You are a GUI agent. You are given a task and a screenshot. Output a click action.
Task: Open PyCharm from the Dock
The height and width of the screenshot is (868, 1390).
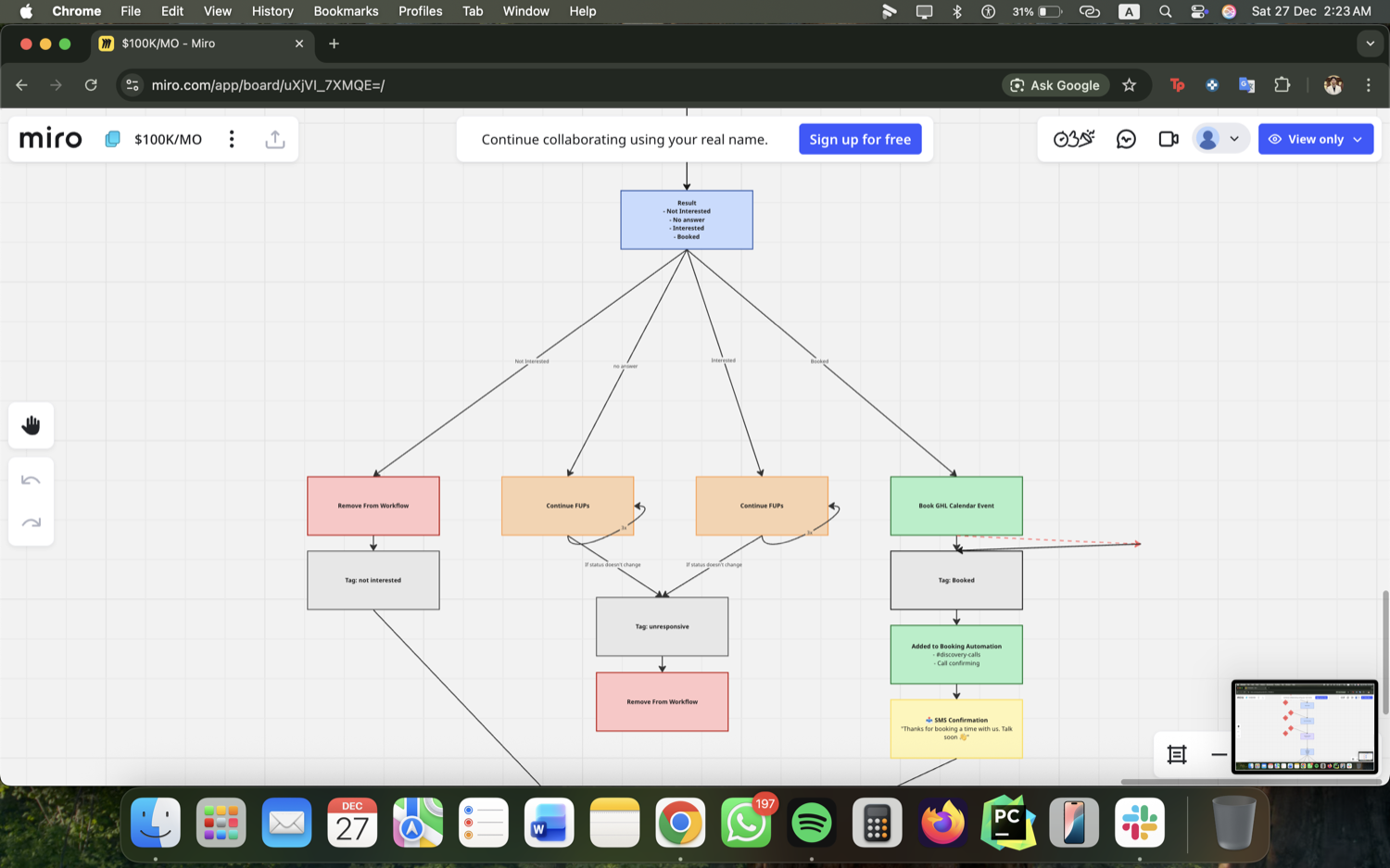[1008, 823]
